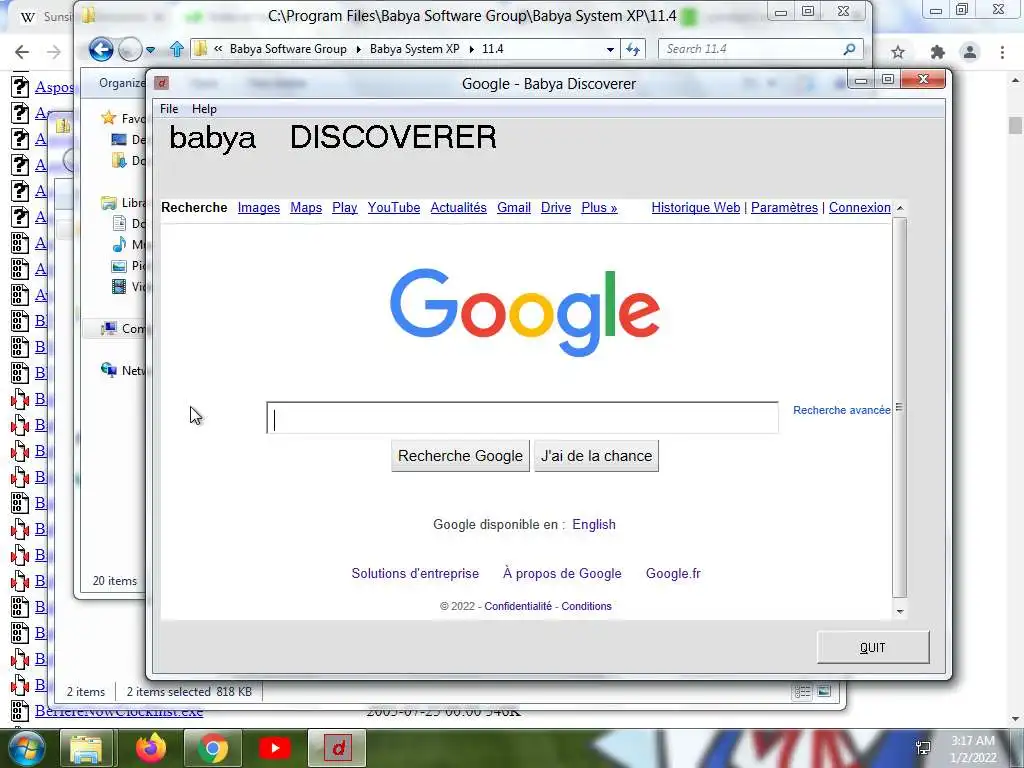Open the Play link on Google page
Image resolution: width=1024 pixels, height=768 pixels.
344,208
